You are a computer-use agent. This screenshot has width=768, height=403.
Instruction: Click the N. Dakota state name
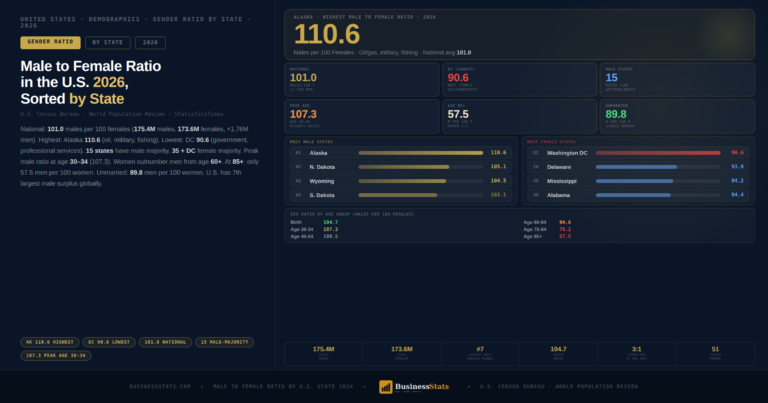(x=322, y=167)
